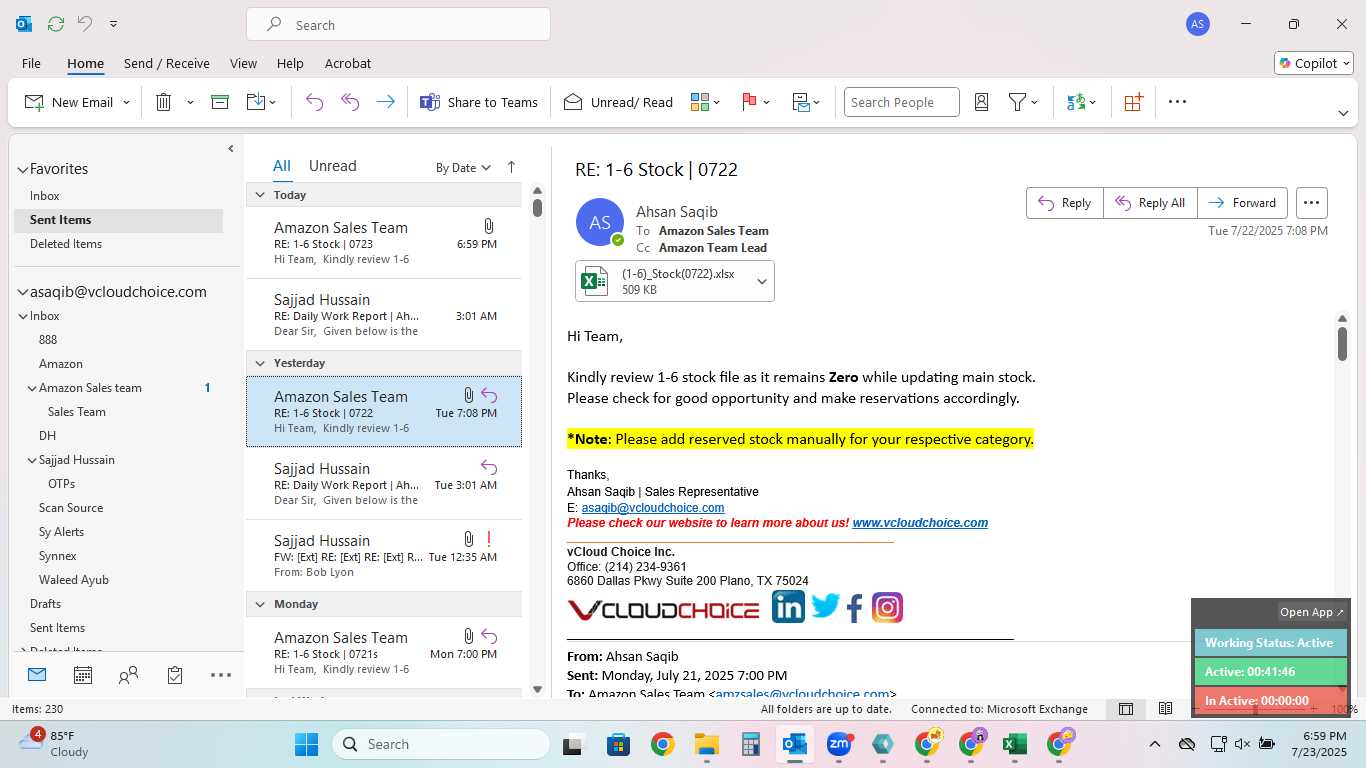Image resolution: width=1366 pixels, height=768 pixels.
Task: Open www.vcloudchoice.com link
Action: [920, 523]
